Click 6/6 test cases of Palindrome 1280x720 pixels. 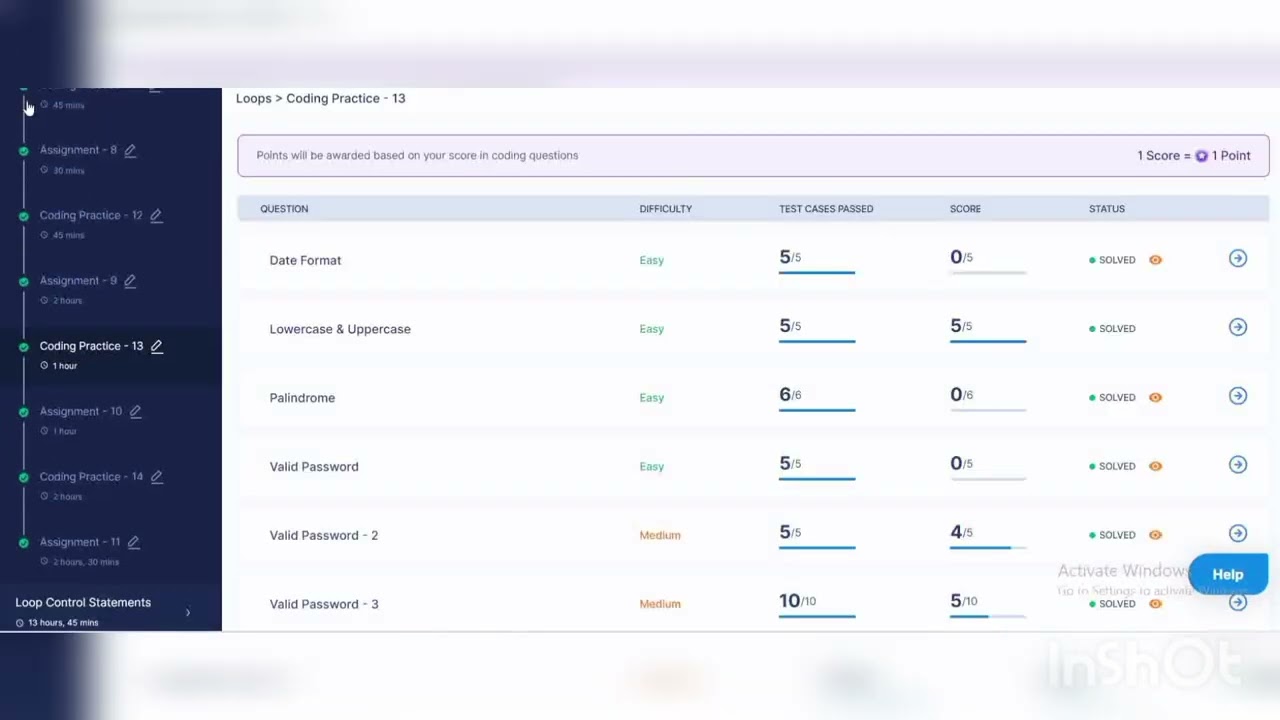click(x=790, y=395)
